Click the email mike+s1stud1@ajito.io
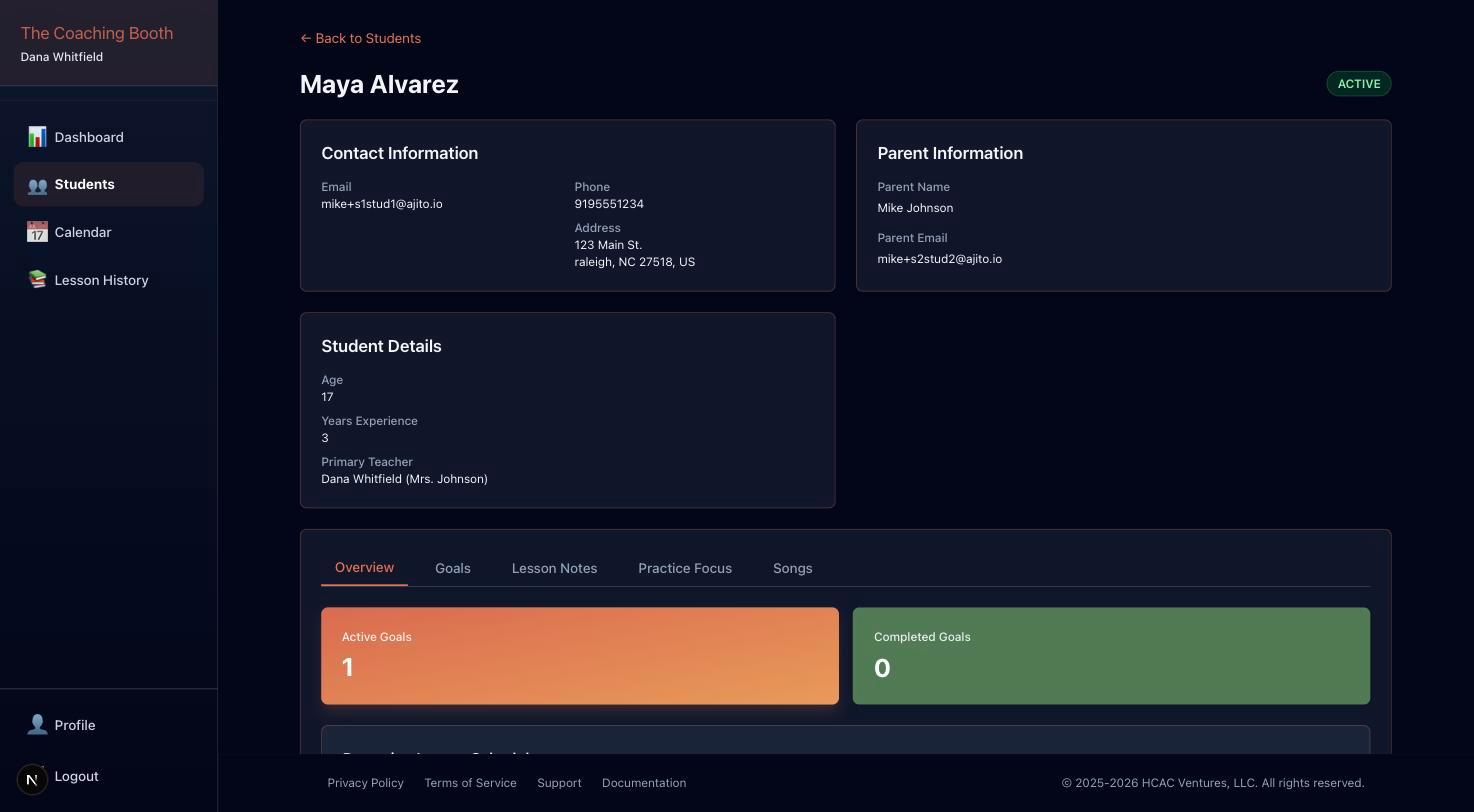1474x812 pixels. tap(382, 204)
